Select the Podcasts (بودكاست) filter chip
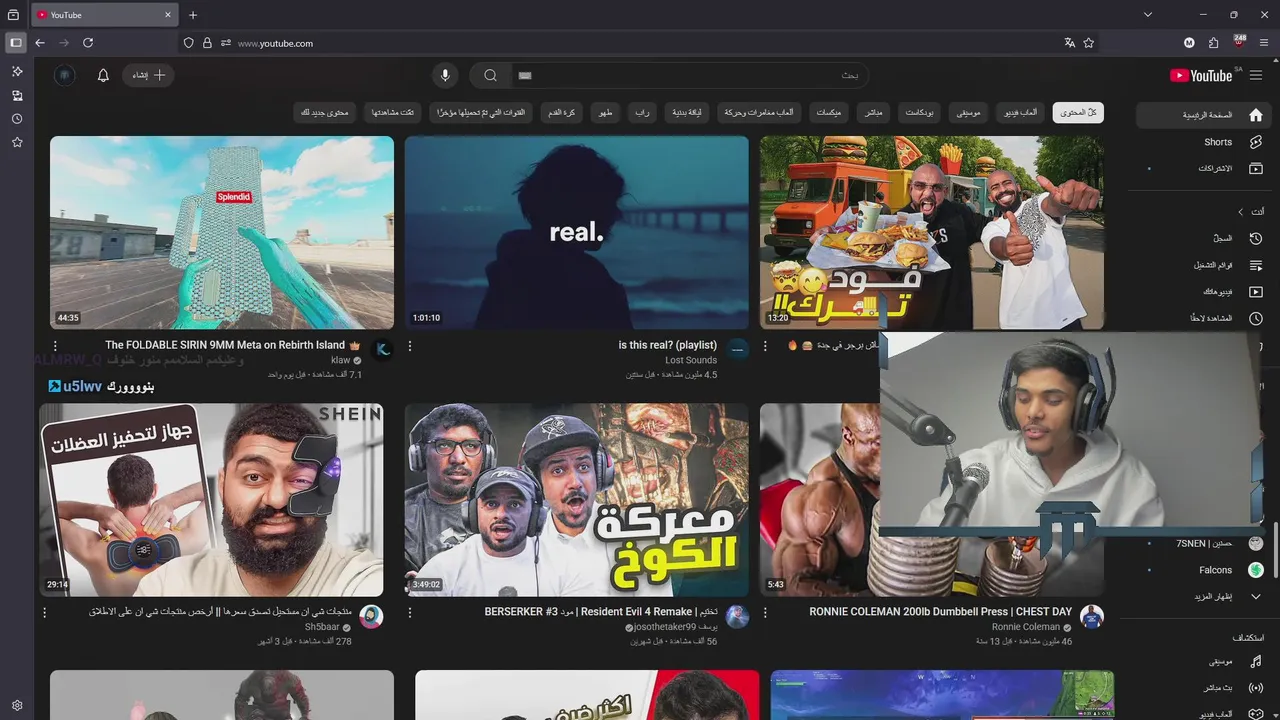Screen dimensions: 1280x720 click(920, 113)
